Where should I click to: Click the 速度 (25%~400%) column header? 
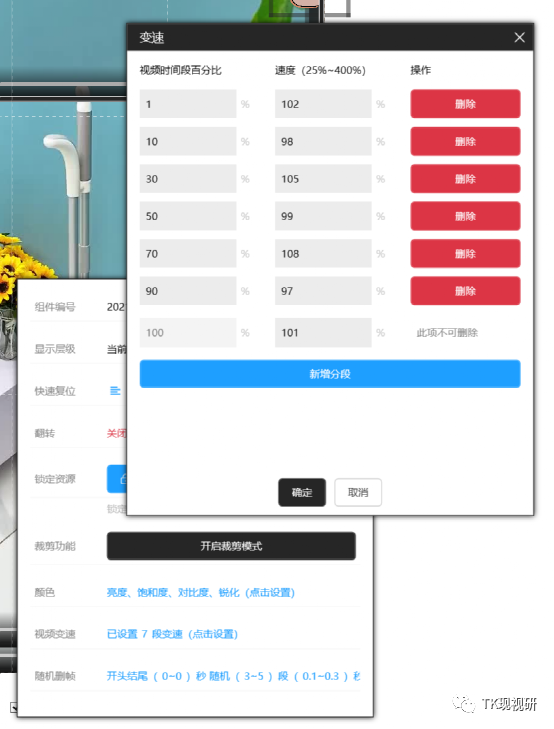coord(320,70)
